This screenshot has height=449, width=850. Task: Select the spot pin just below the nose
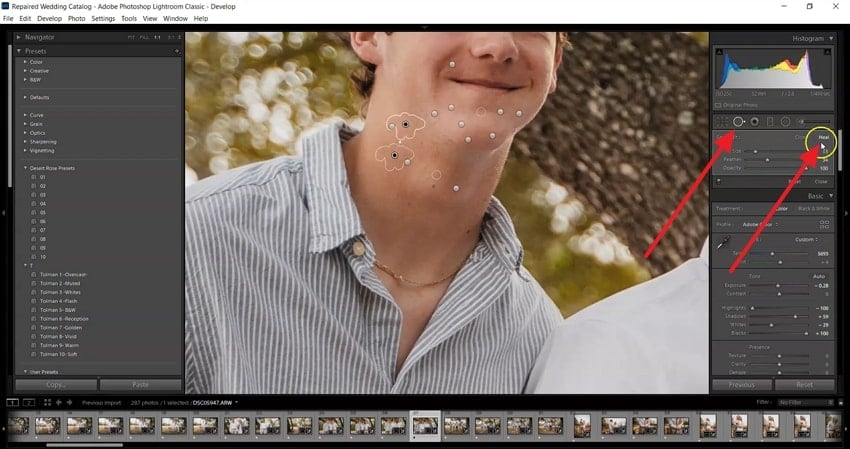tap(452, 64)
